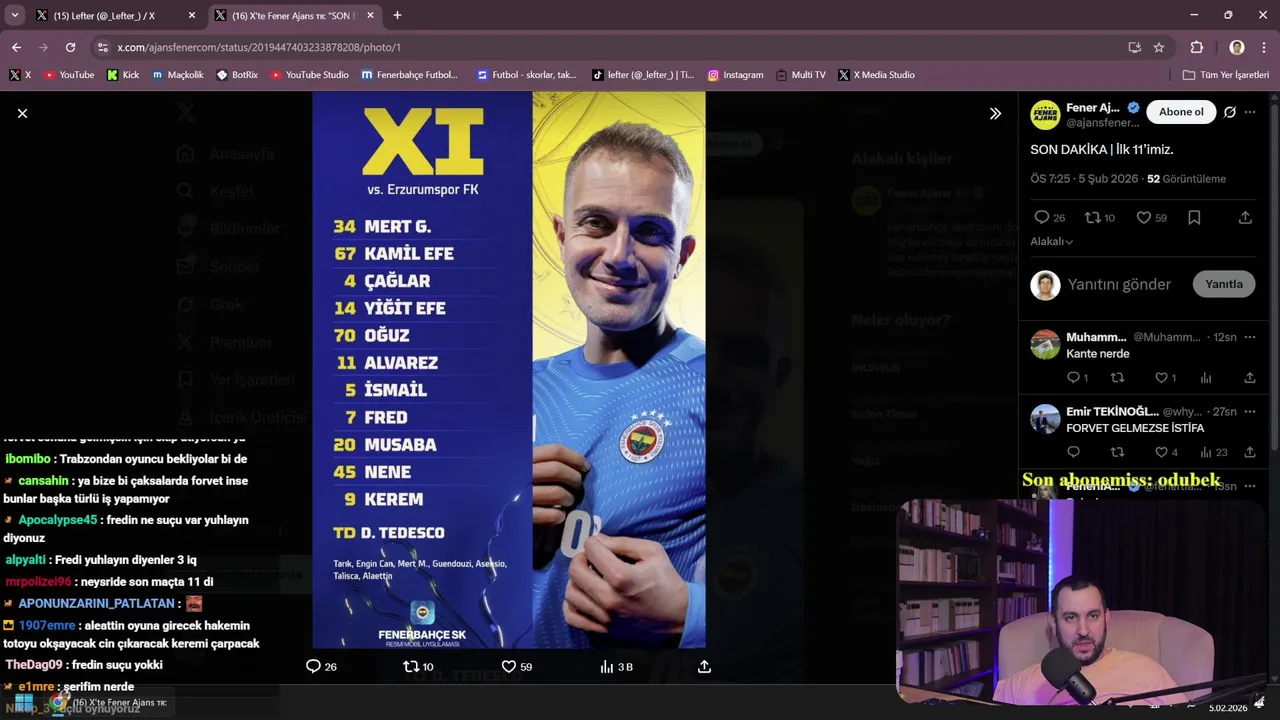Open the Fener Ajans profile avatar
This screenshot has width=1280, height=720.
pos(1045,115)
